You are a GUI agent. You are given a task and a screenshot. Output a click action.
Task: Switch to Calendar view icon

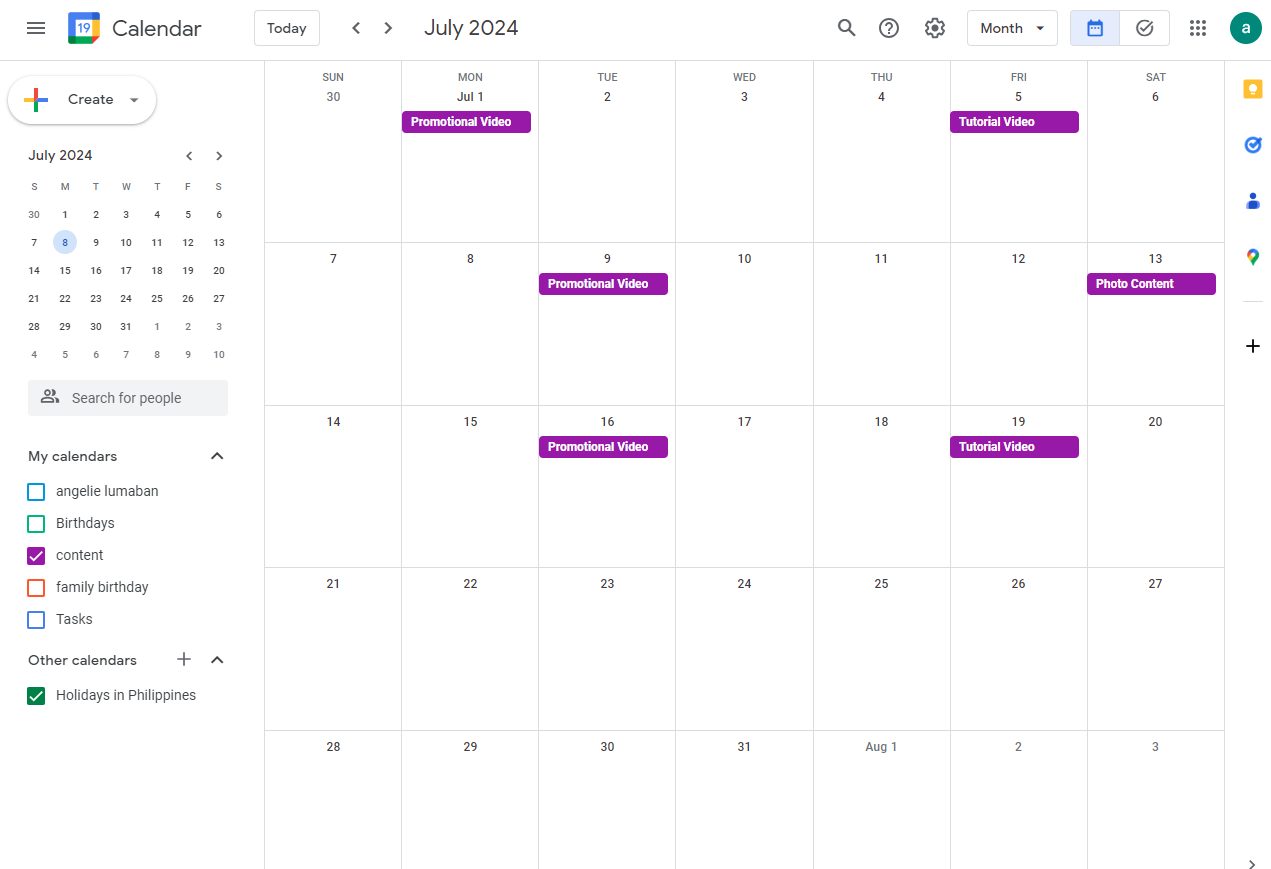coord(1095,28)
